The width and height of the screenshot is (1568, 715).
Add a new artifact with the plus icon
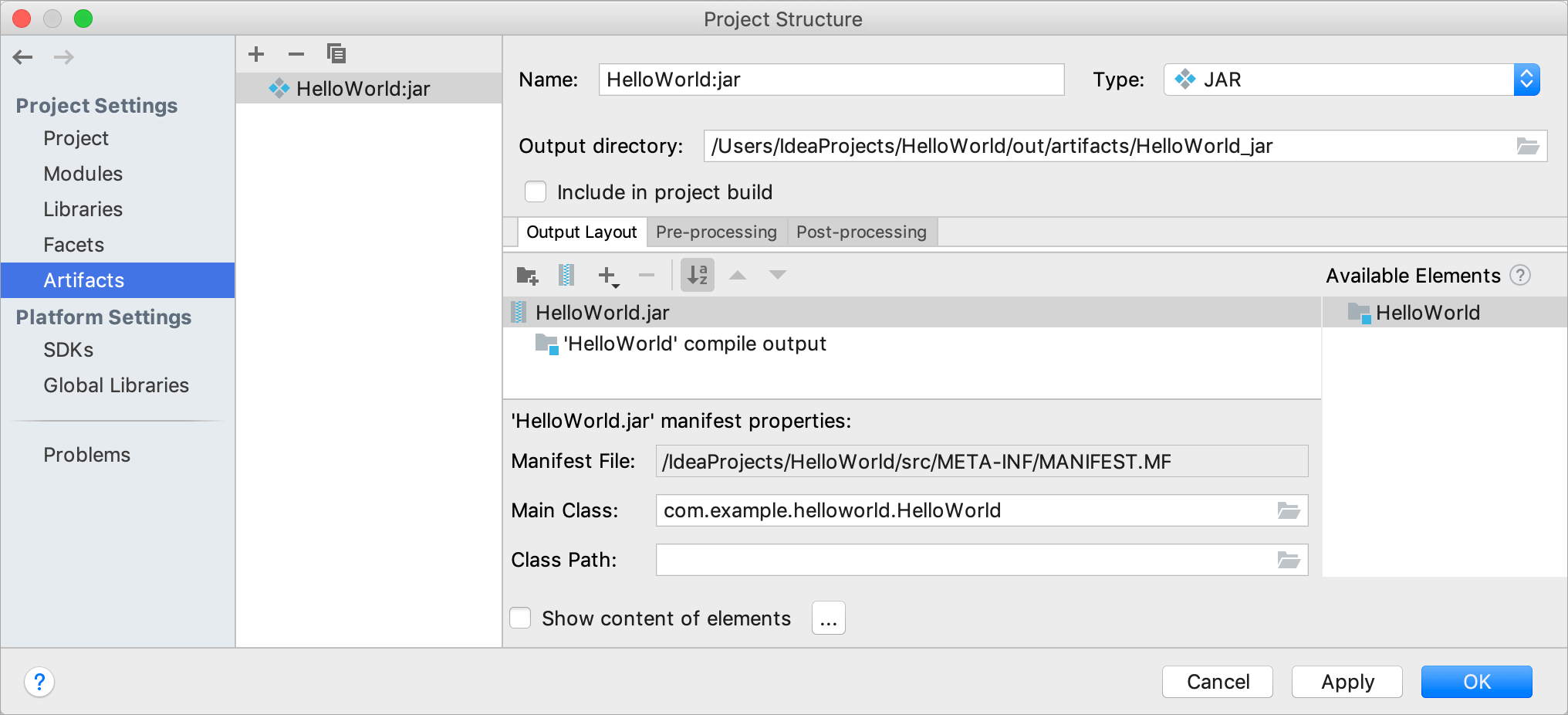pyautogui.click(x=256, y=53)
